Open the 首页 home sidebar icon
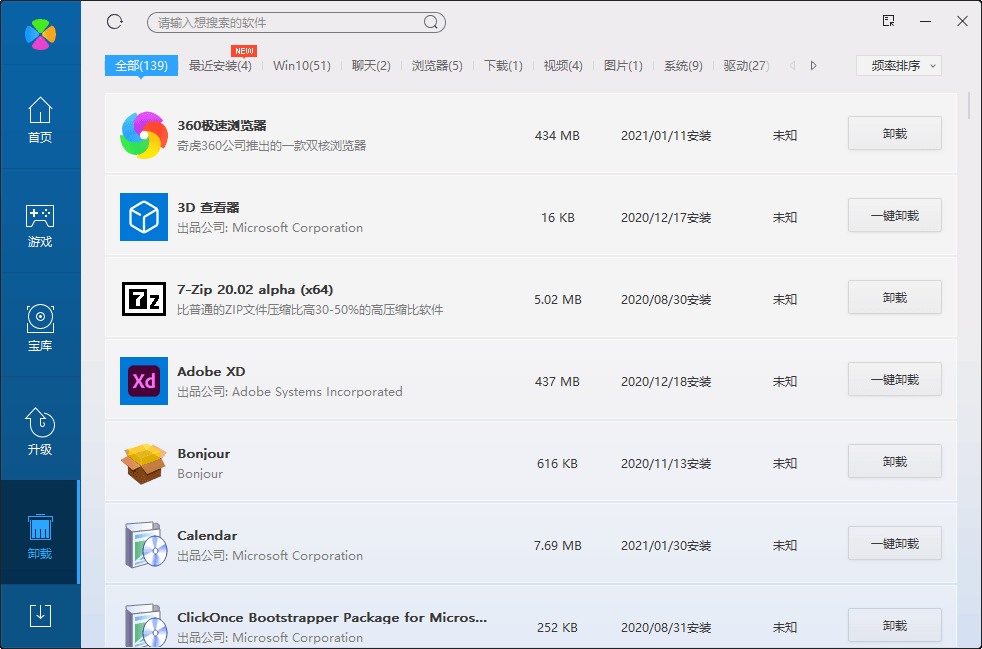The height and width of the screenshot is (649, 982). point(40,120)
